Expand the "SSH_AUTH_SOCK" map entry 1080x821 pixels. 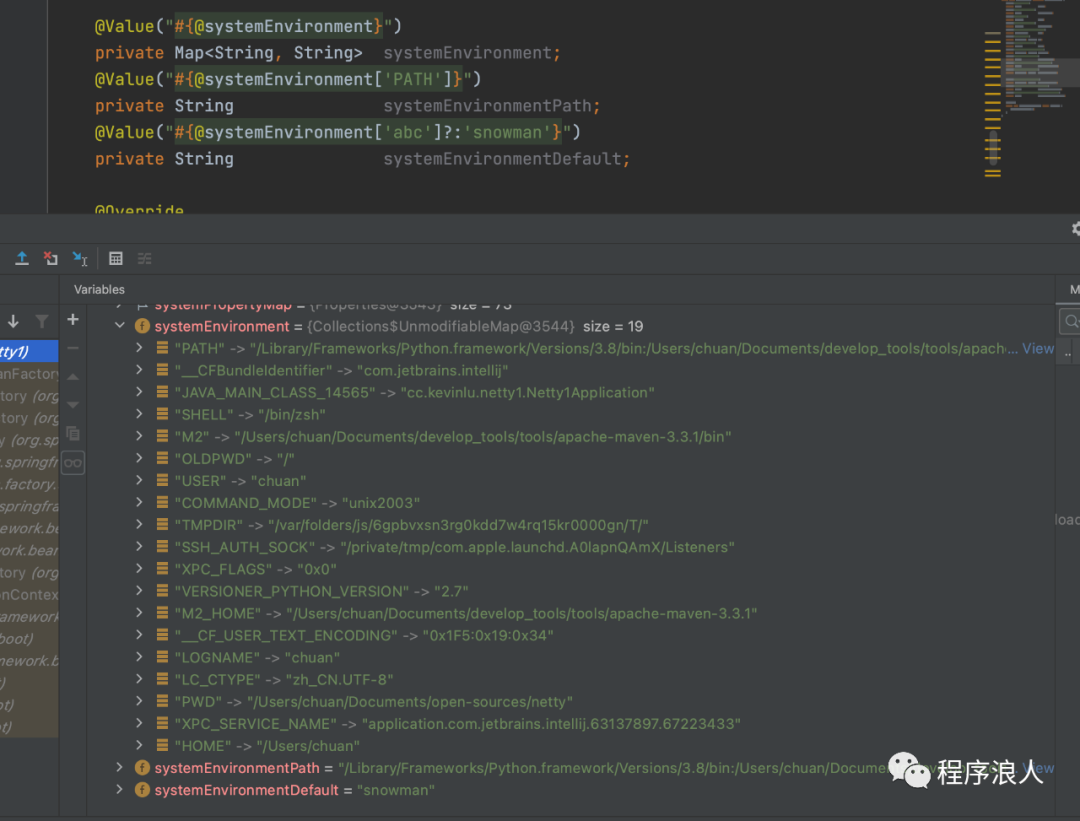pyautogui.click(x=139, y=546)
